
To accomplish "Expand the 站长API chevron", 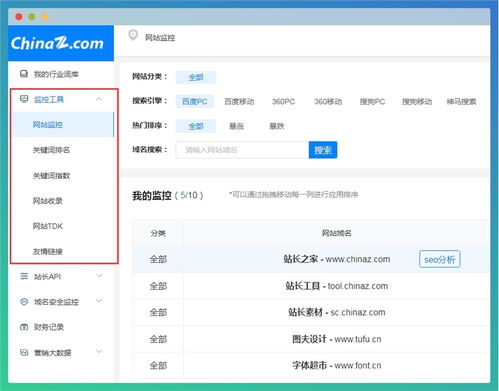I will click(99, 276).
